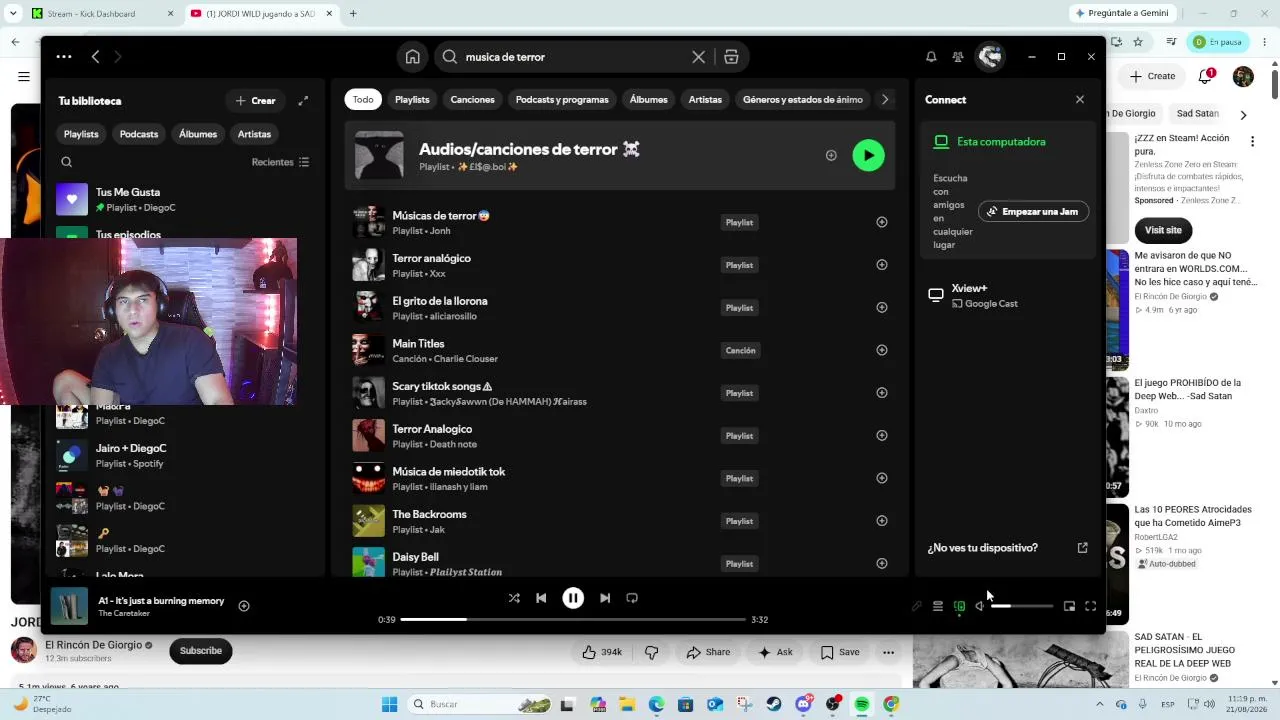Open Spotify notifications bell
Image resolution: width=1280 pixels, height=720 pixels.
(931, 57)
